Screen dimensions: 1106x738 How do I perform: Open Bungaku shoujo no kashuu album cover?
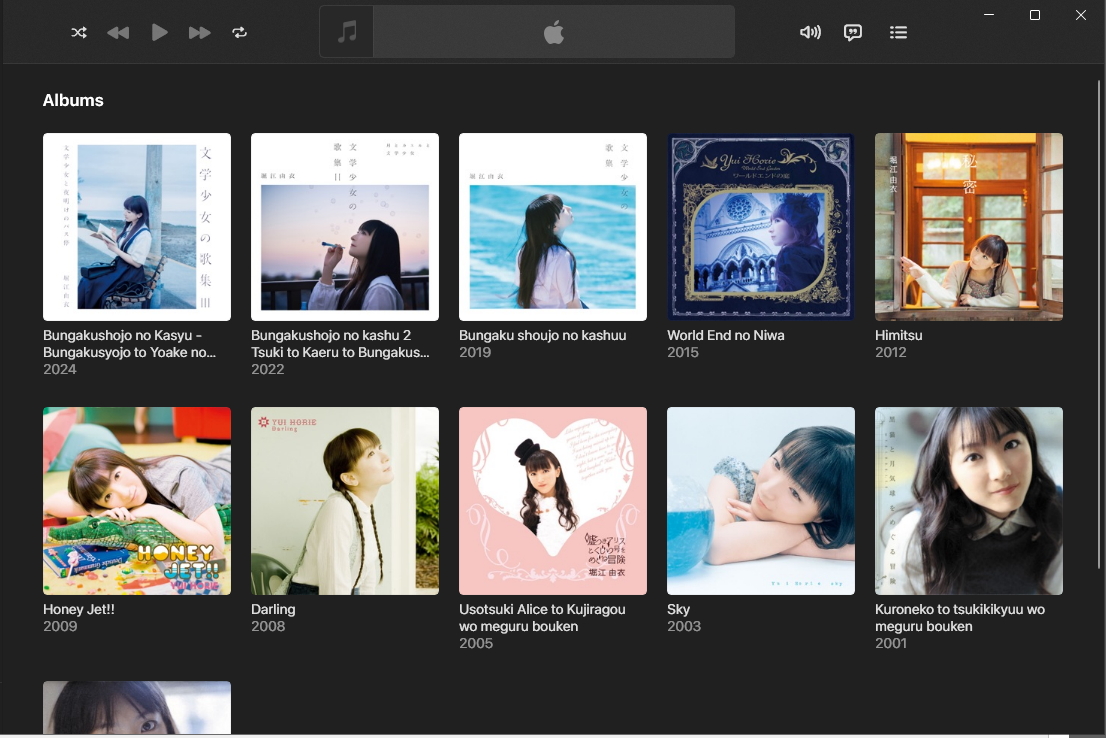tap(553, 226)
